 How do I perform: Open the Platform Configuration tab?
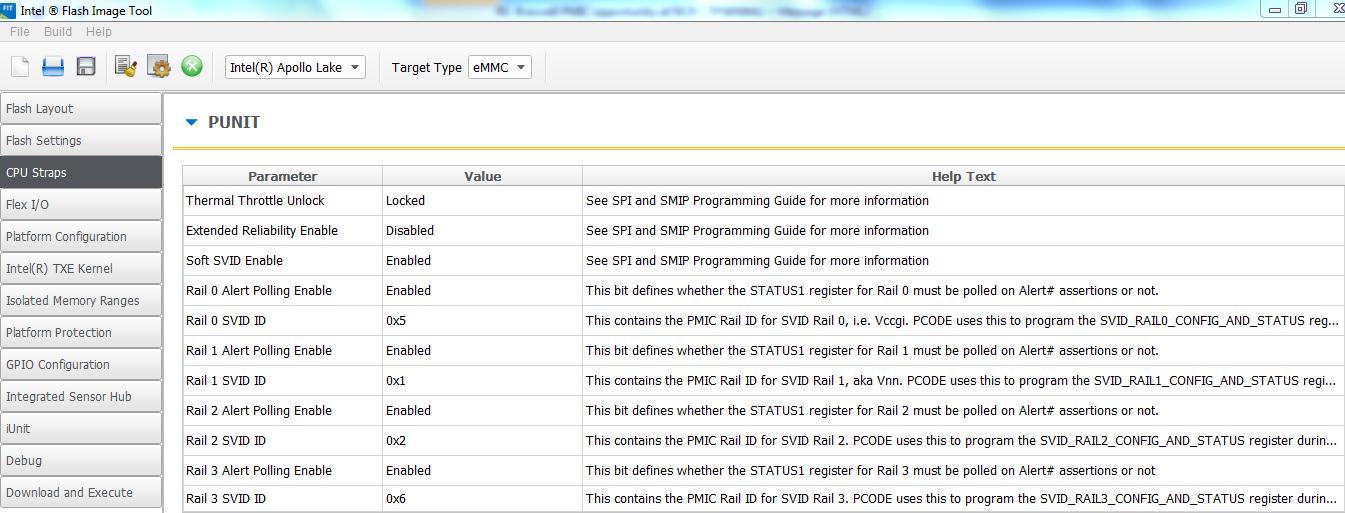click(81, 237)
